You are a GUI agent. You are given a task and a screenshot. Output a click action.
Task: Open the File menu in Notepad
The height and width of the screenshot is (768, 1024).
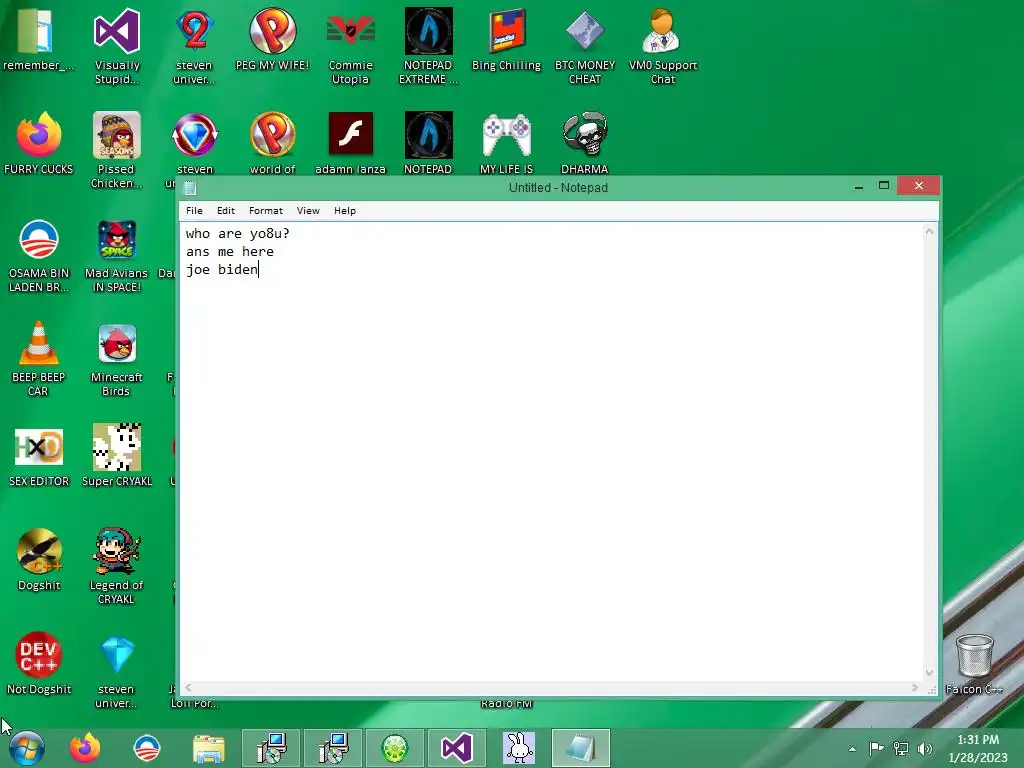194,211
